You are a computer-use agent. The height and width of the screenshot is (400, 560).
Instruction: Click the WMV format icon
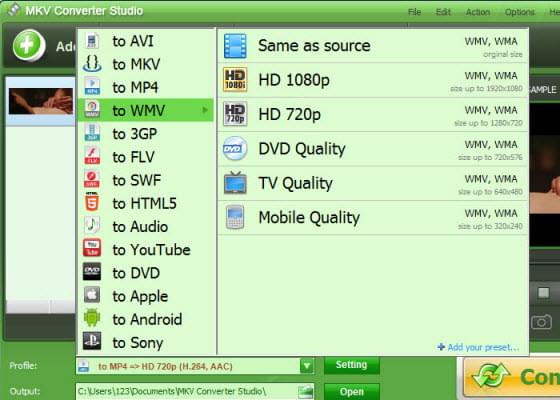92,110
